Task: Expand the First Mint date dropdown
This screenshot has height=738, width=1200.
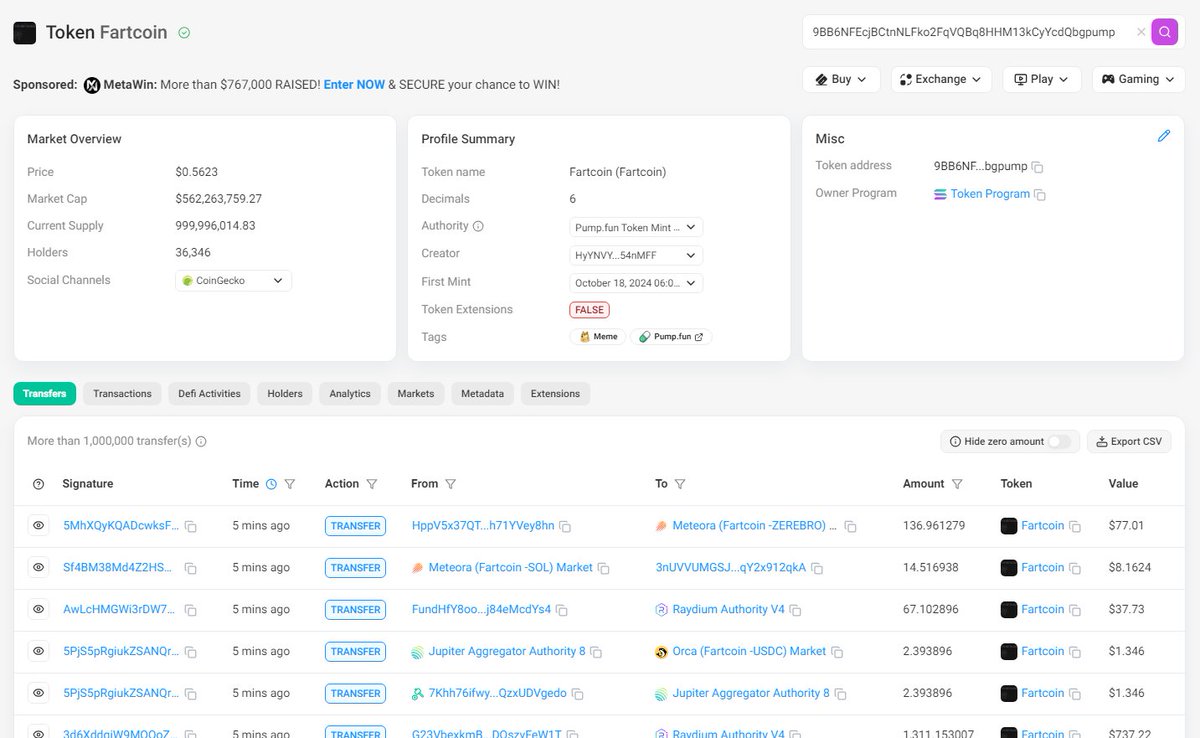Action: tap(636, 283)
